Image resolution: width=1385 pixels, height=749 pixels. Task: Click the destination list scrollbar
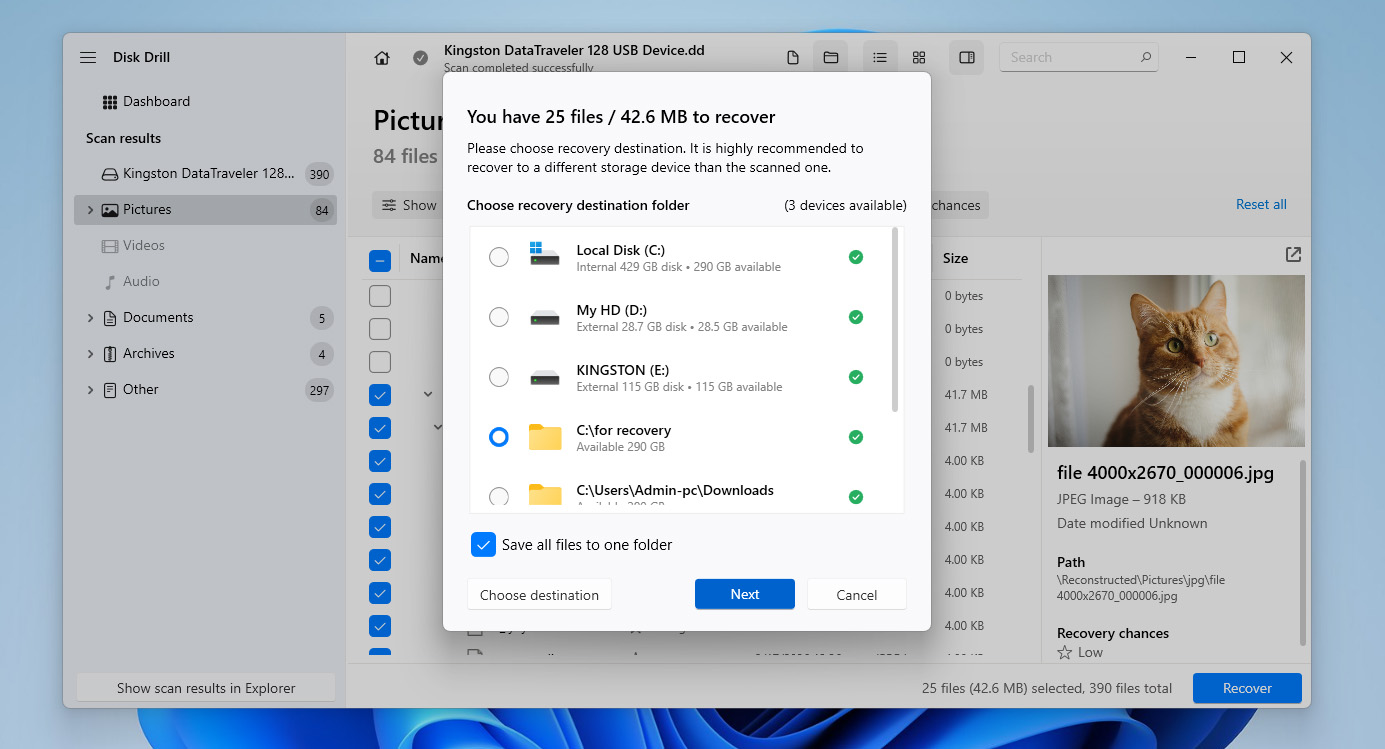(895, 320)
